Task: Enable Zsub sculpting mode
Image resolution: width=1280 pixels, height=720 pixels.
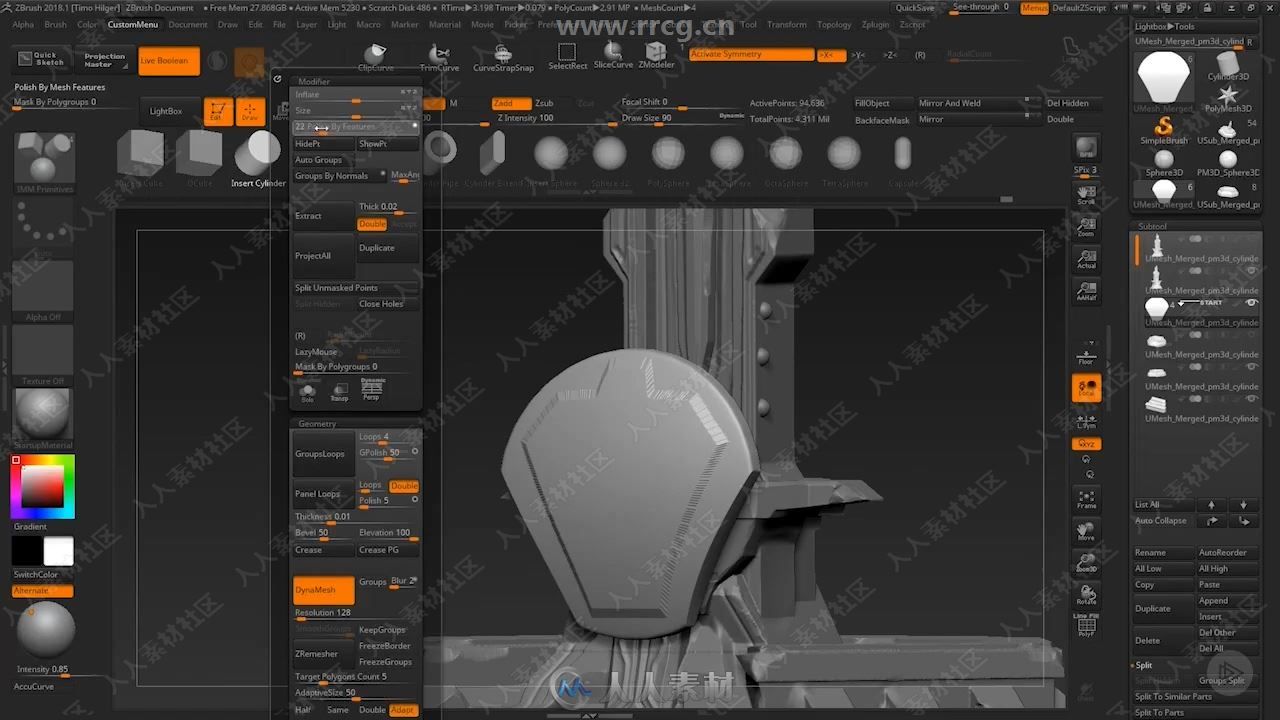Action: click(x=544, y=103)
